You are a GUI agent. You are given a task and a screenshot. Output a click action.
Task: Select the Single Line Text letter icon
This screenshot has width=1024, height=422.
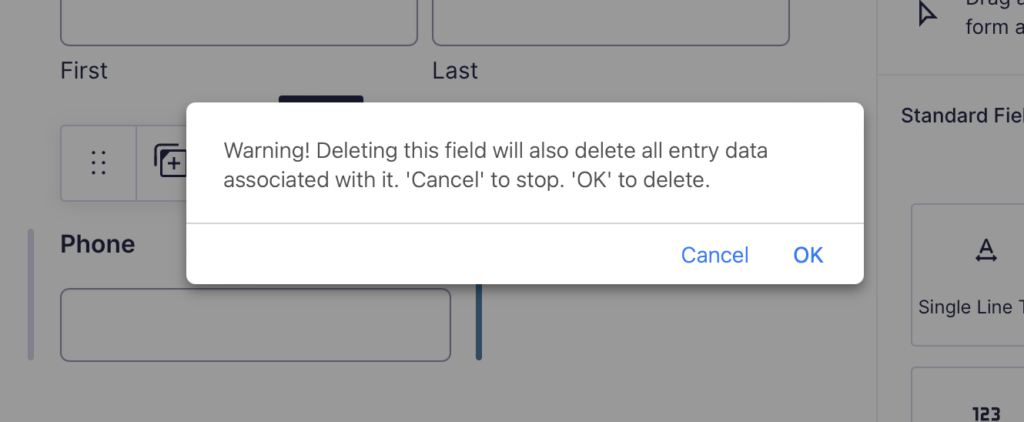click(986, 250)
